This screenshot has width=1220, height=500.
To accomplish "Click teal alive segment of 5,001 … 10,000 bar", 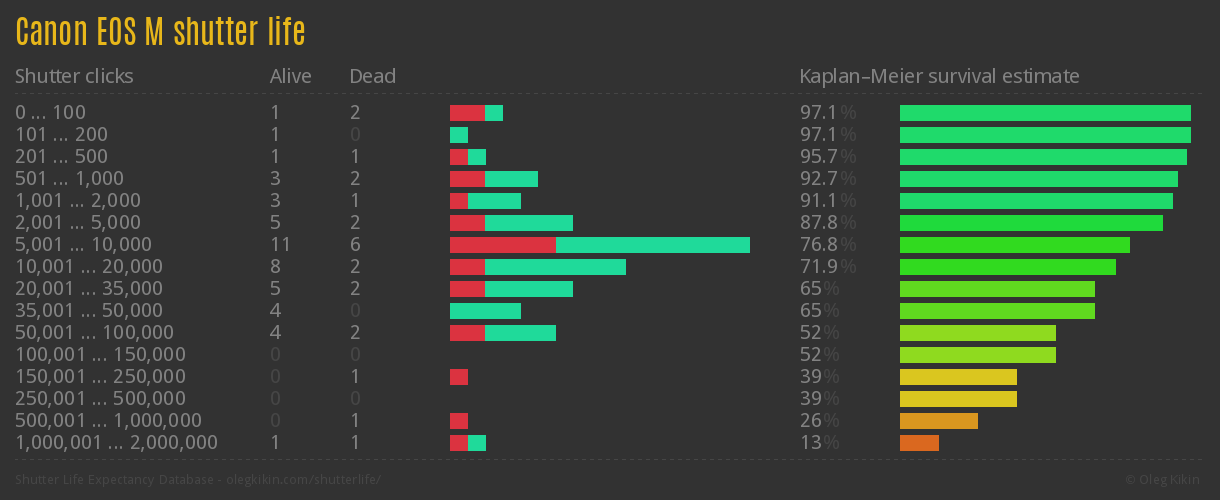I will pyautogui.click(x=652, y=245).
